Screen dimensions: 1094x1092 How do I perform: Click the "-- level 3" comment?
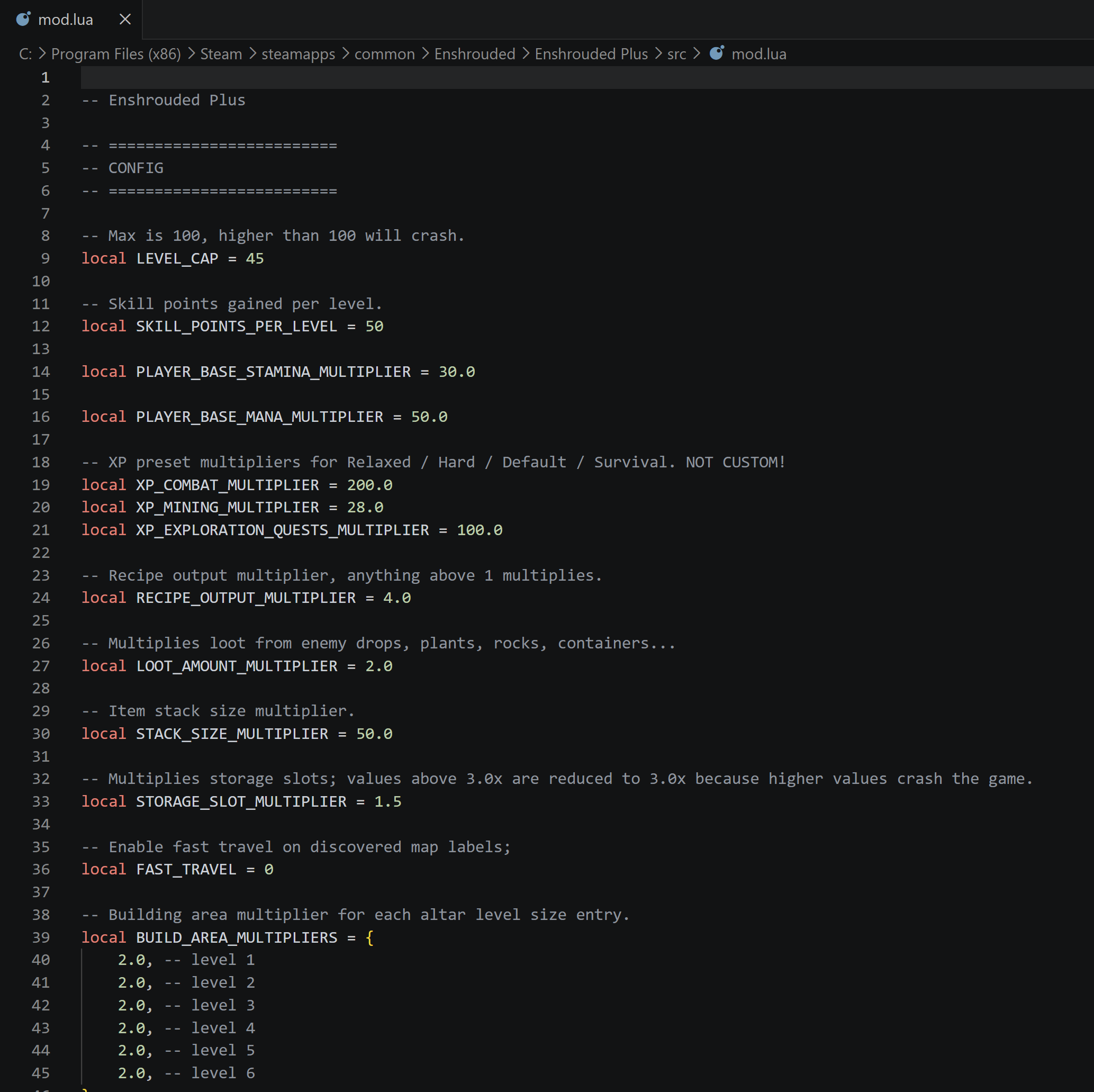pyautogui.click(x=210, y=1005)
